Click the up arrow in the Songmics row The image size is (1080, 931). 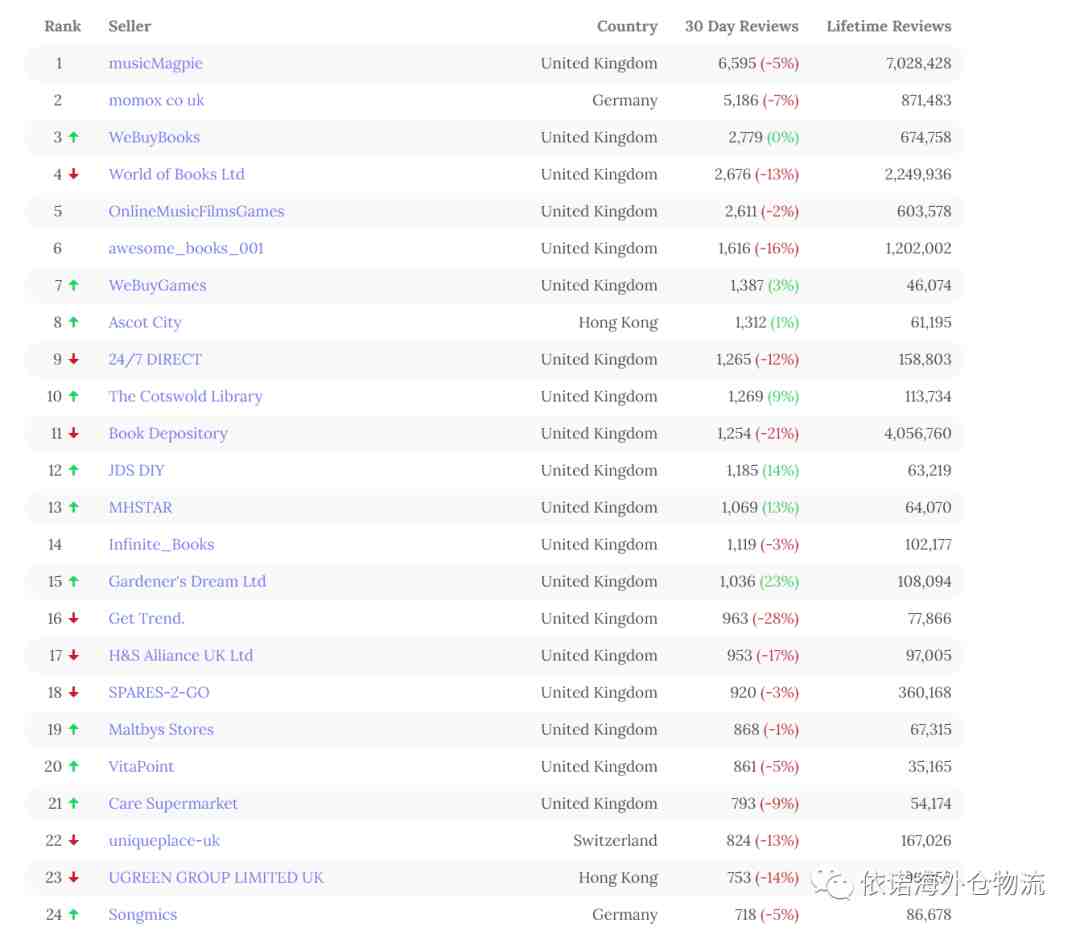point(74,914)
